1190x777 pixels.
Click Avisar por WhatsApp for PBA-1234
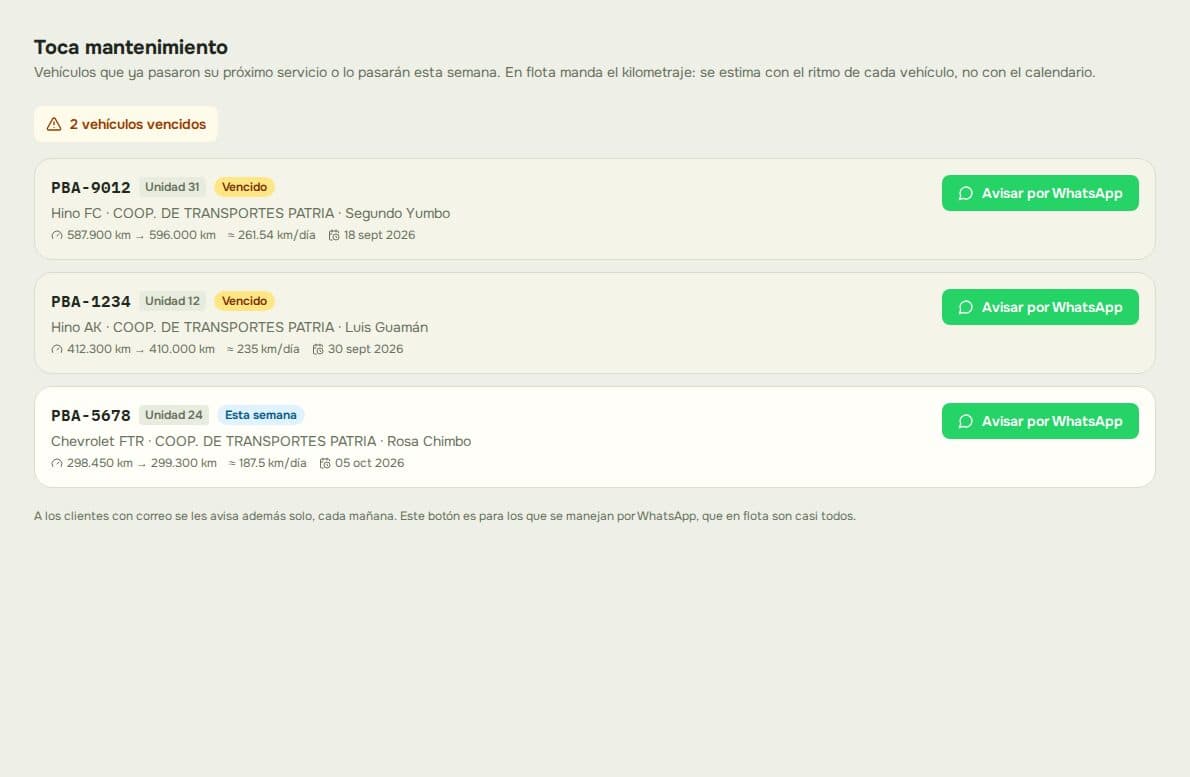click(x=1040, y=307)
